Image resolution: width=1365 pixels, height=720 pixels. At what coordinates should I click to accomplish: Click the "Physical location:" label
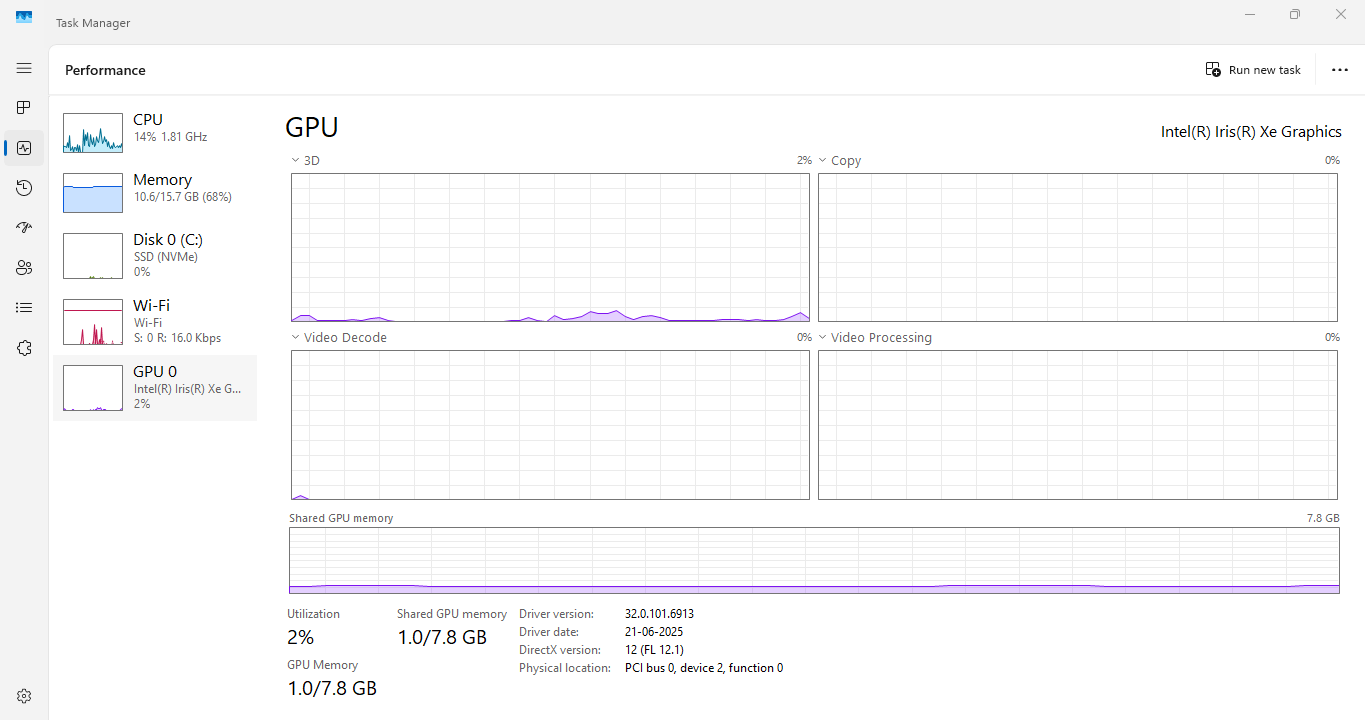pos(565,668)
